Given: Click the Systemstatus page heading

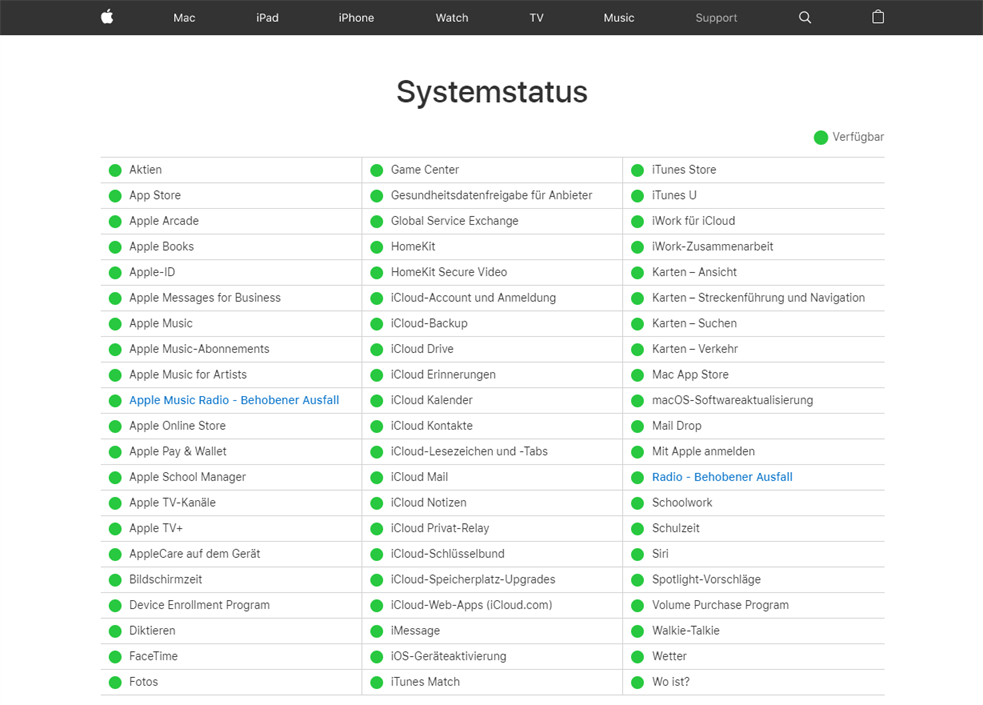Looking at the screenshot, I should pos(491,92).
